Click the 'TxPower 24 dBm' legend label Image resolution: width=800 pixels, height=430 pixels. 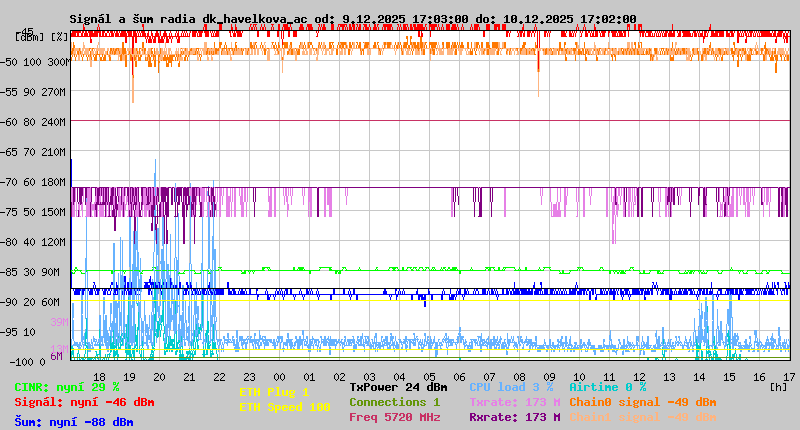click(398, 387)
